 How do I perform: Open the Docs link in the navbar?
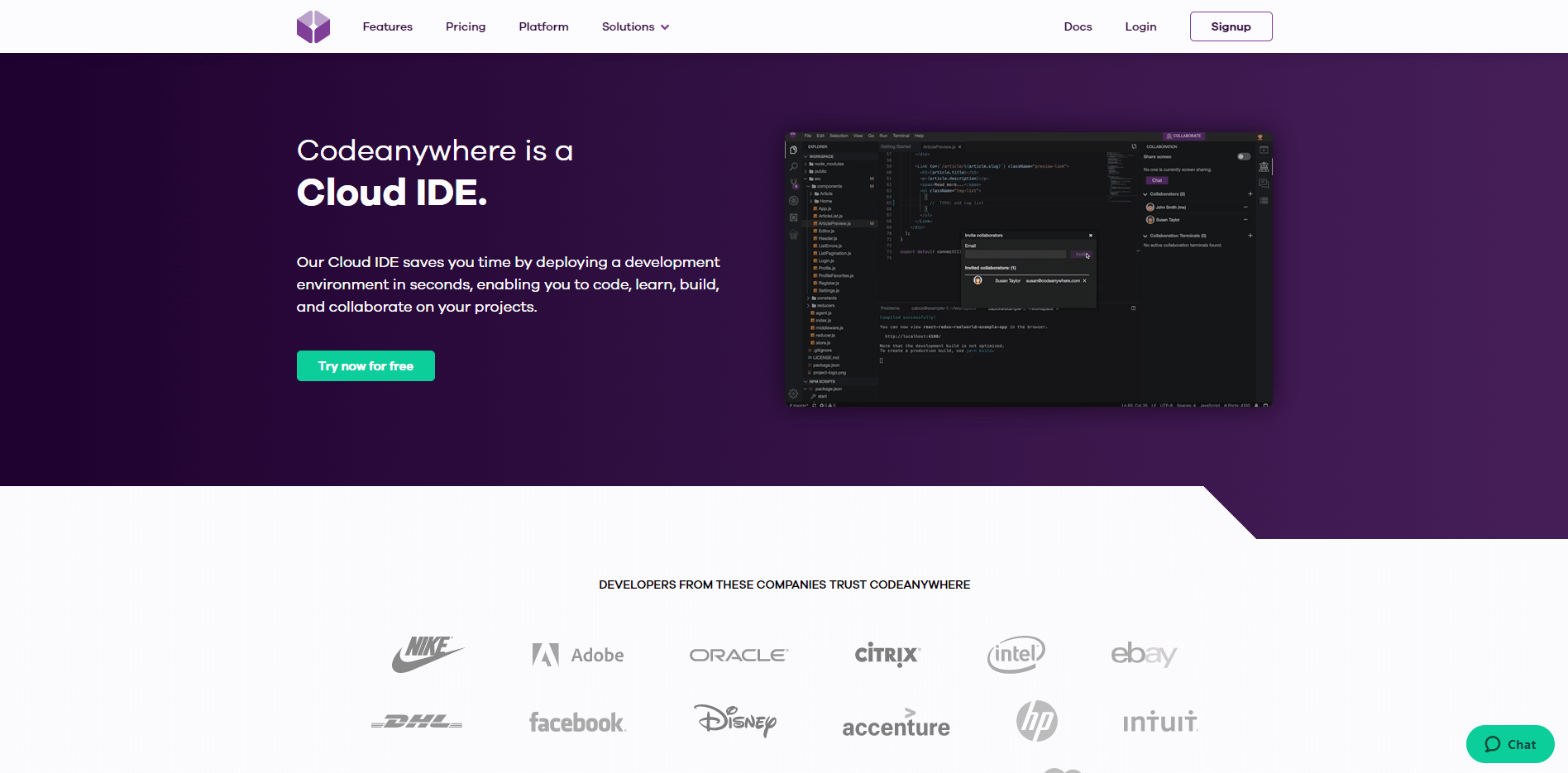tap(1078, 26)
